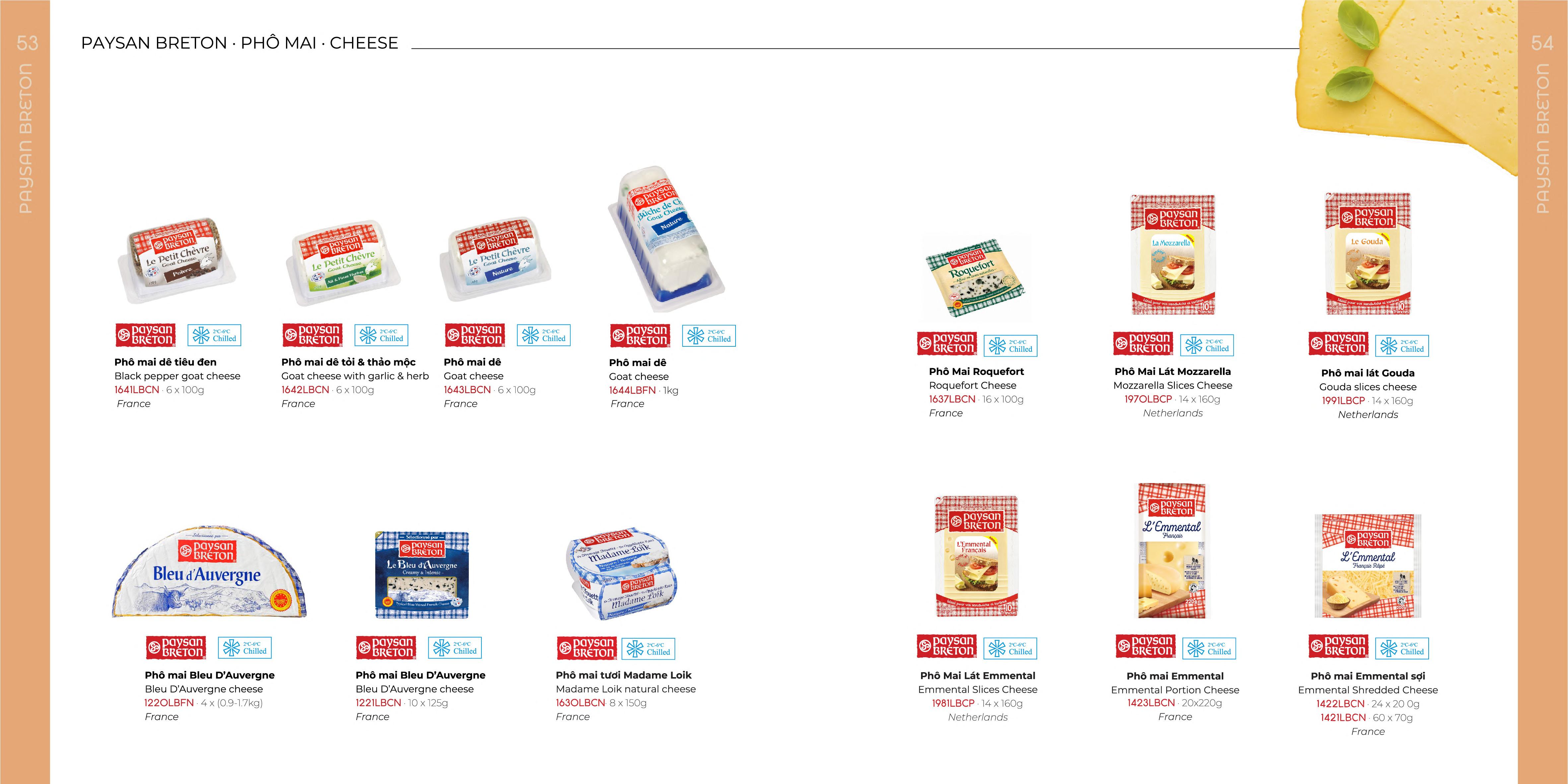Click the Paysan Breton logo under Roquefort cheese
Screen dimensions: 1568x784
point(947,344)
